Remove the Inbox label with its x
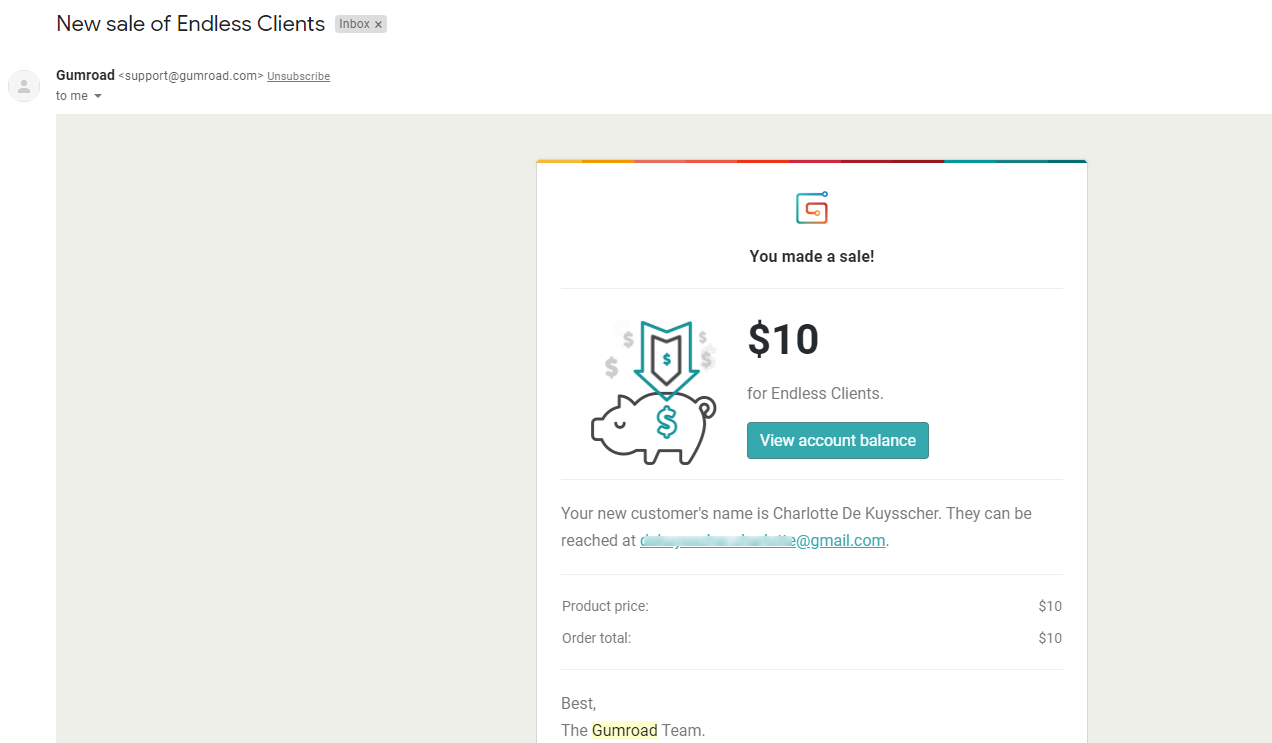This screenshot has height=743, width=1272. (379, 24)
